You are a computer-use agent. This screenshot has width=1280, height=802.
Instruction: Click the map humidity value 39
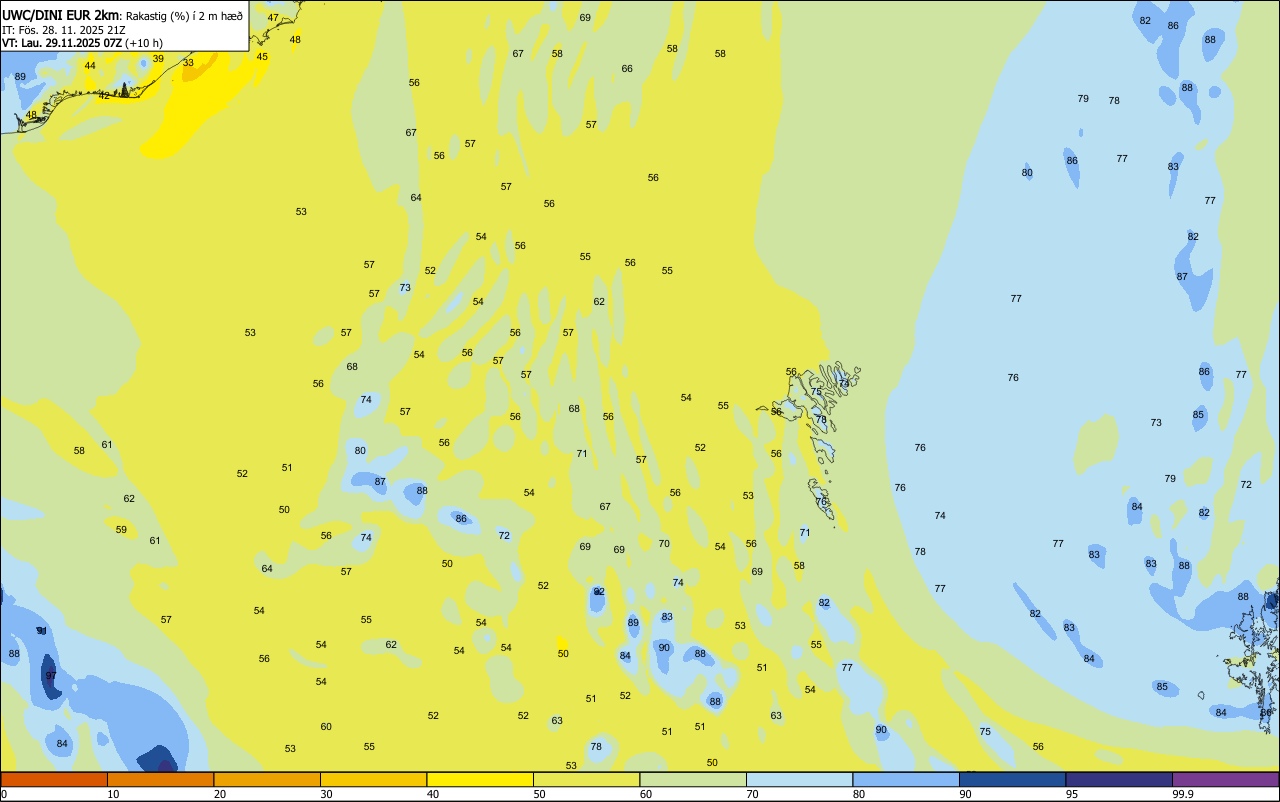tap(158, 58)
